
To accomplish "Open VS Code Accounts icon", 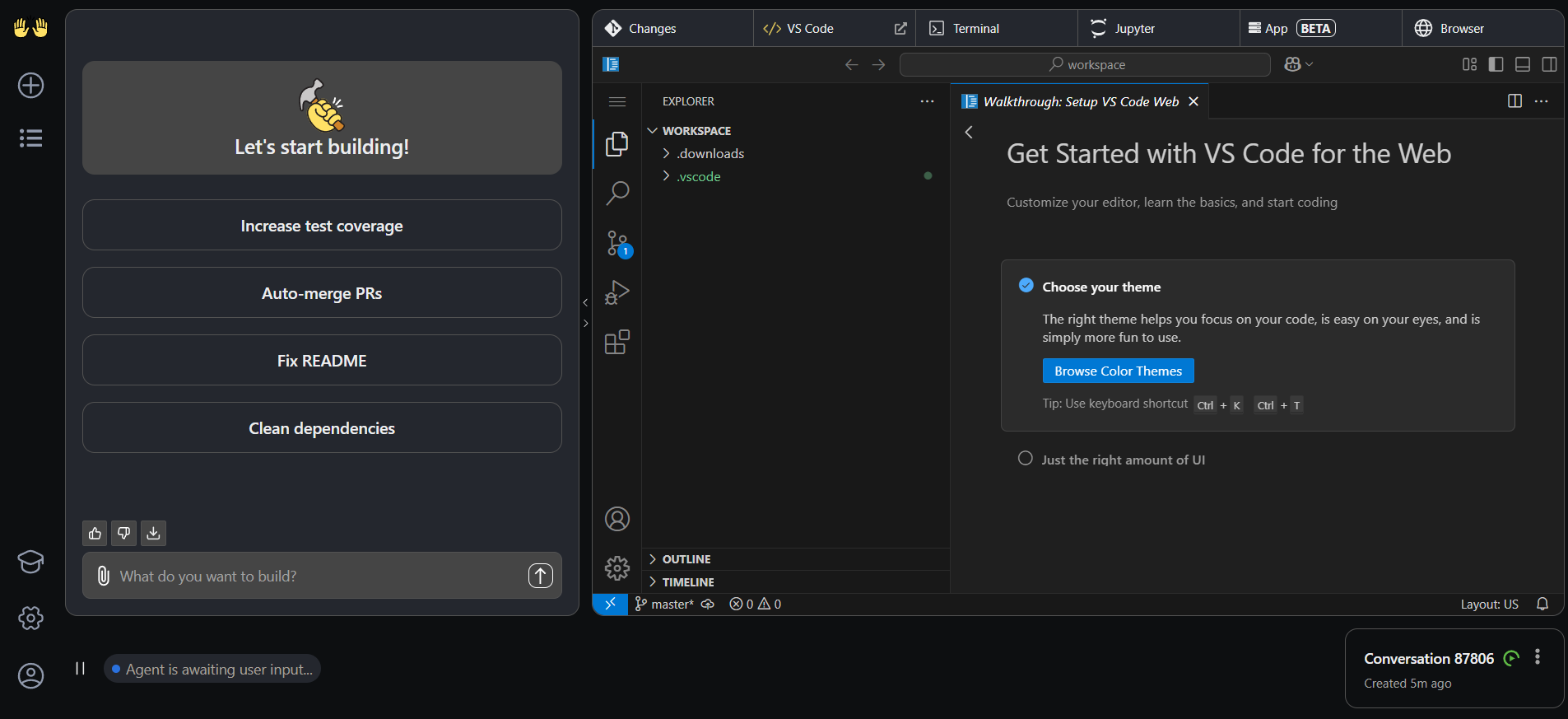I will click(617, 519).
